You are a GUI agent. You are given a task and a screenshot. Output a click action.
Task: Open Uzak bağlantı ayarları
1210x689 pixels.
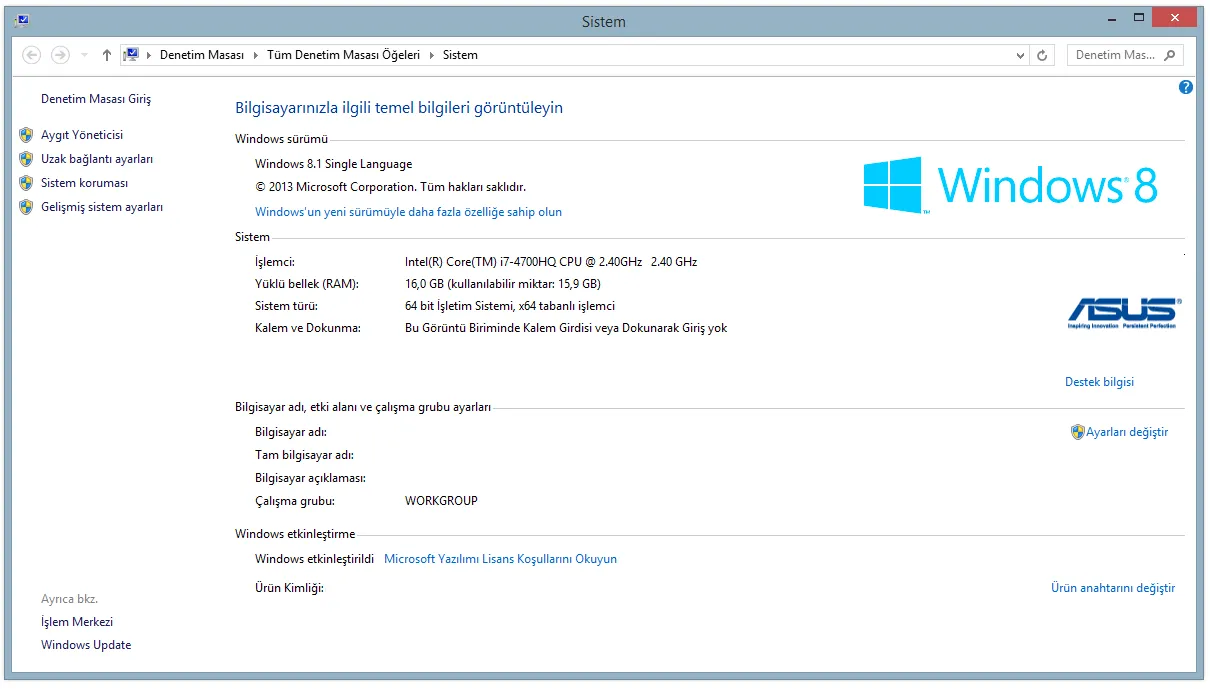pyautogui.click(x=97, y=159)
